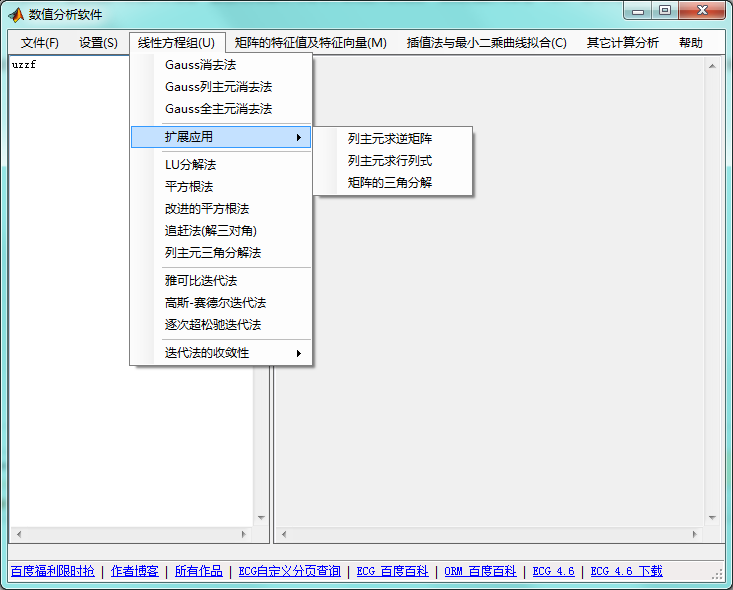The image size is (733, 590).
Task: Choose 平方根法
Action: tap(221, 187)
